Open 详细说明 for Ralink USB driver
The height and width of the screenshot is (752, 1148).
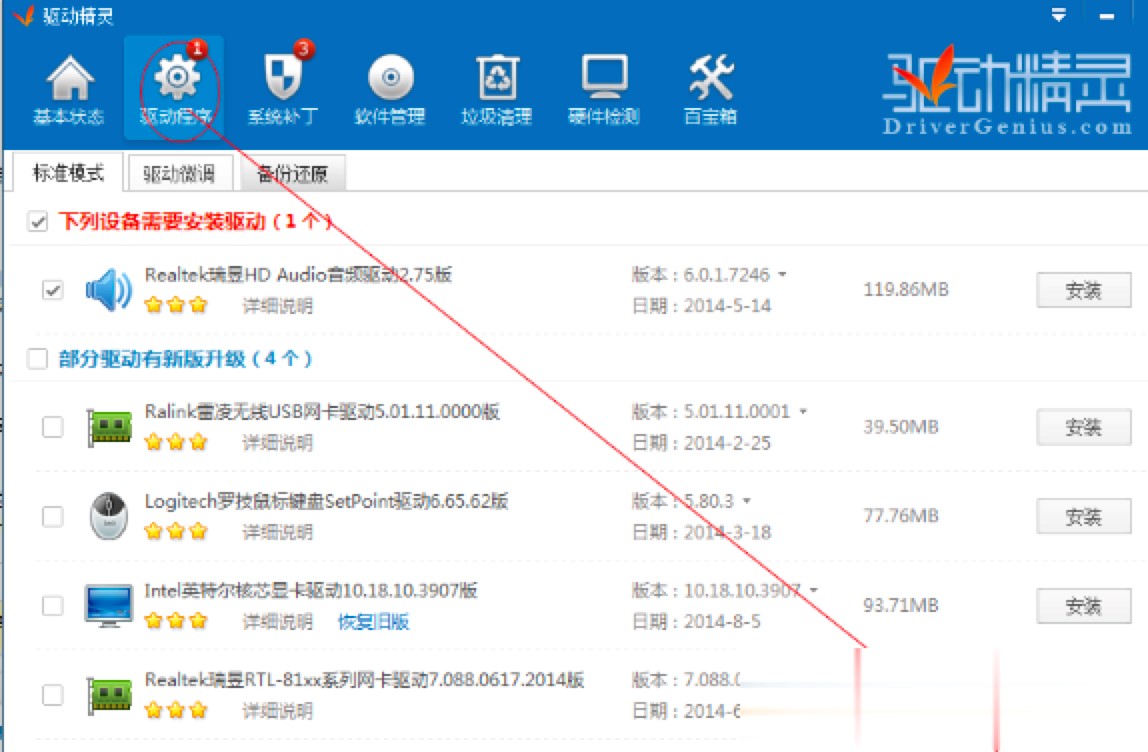click(x=277, y=442)
